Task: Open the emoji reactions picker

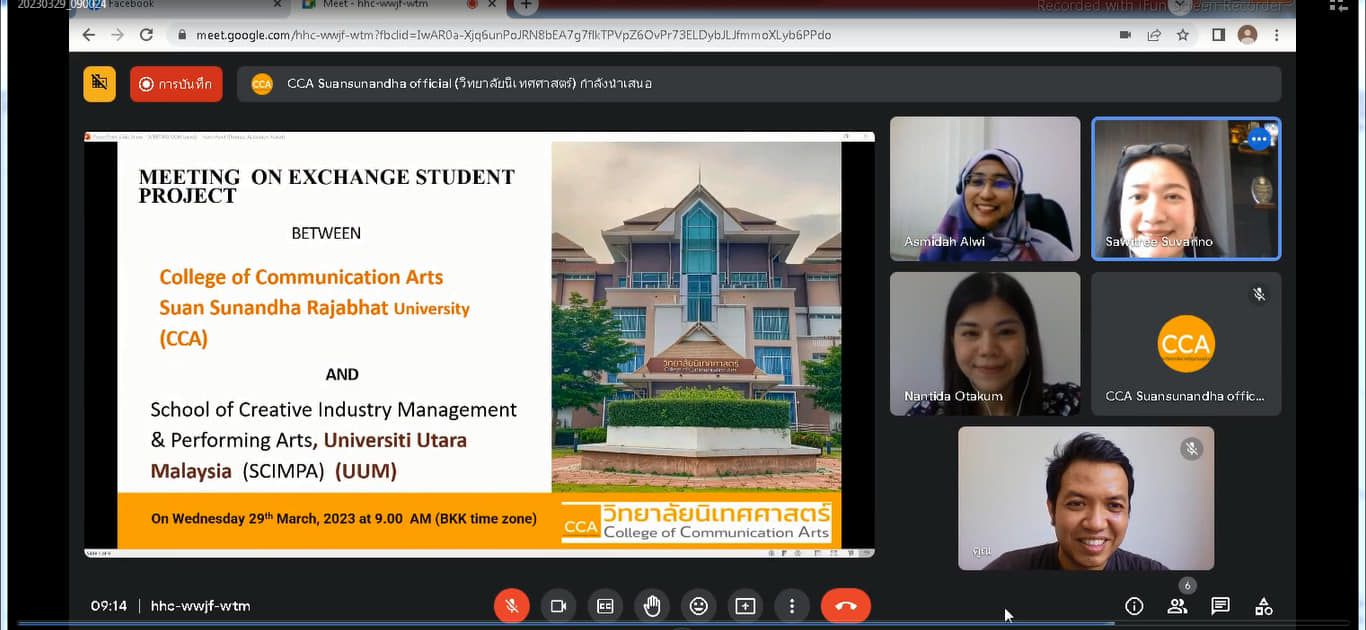Action: pos(699,606)
